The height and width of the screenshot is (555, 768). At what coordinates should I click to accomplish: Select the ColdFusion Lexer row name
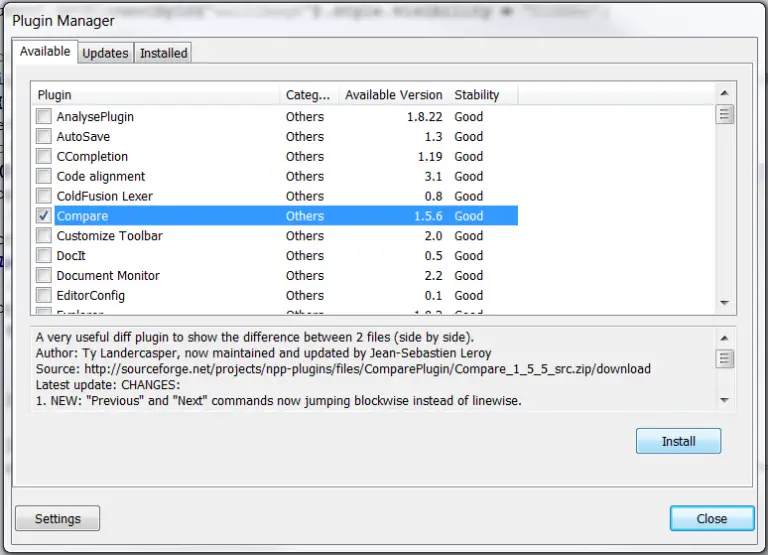click(105, 196)
